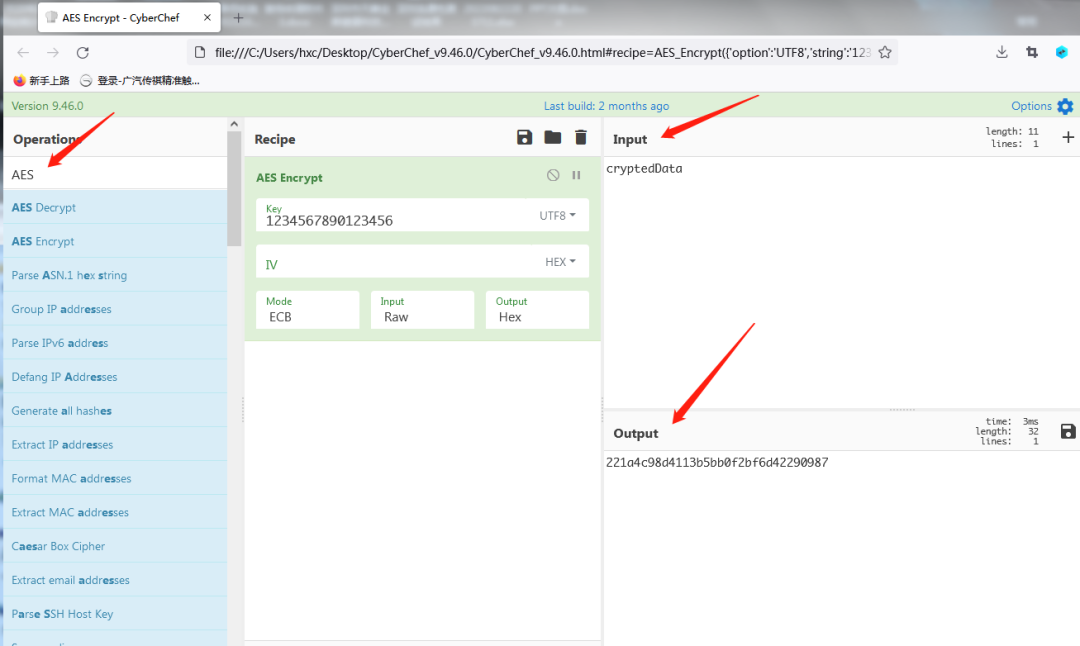The width and height of the screenshot is (1080, 646).
Task: Open IV format HEX dropdown
Action: tap(560, 262)
